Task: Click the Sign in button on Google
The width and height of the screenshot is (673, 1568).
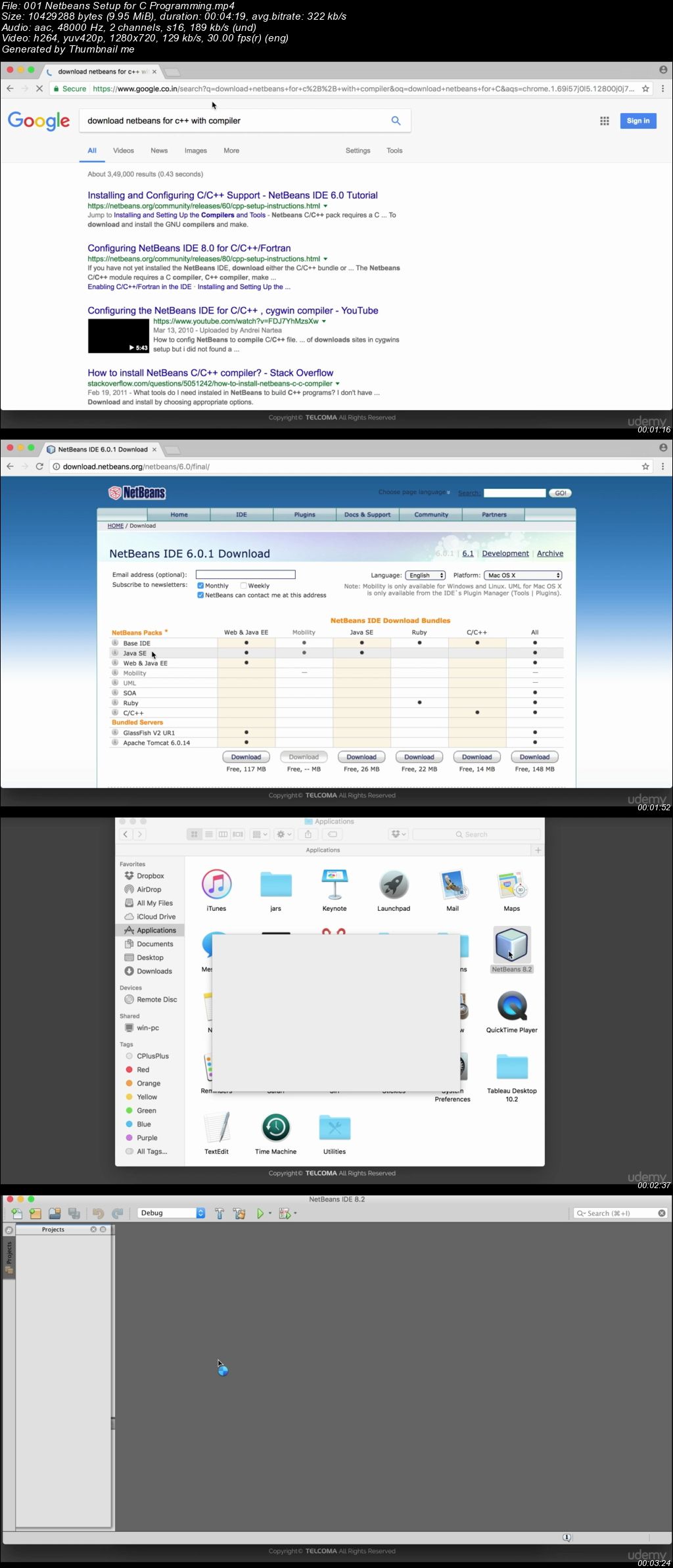Action: click(638, 121)
